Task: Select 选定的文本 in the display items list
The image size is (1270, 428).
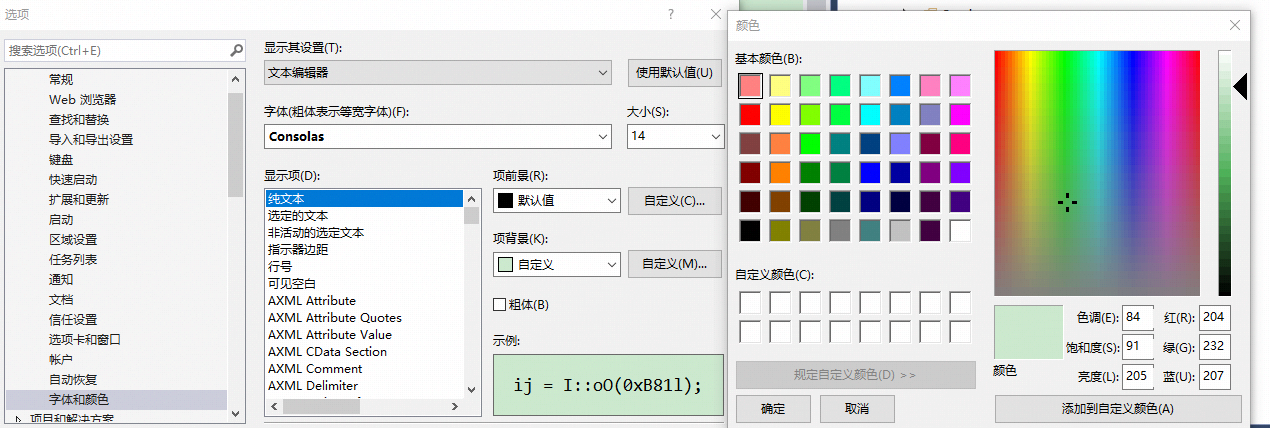Action: [364, 215]
